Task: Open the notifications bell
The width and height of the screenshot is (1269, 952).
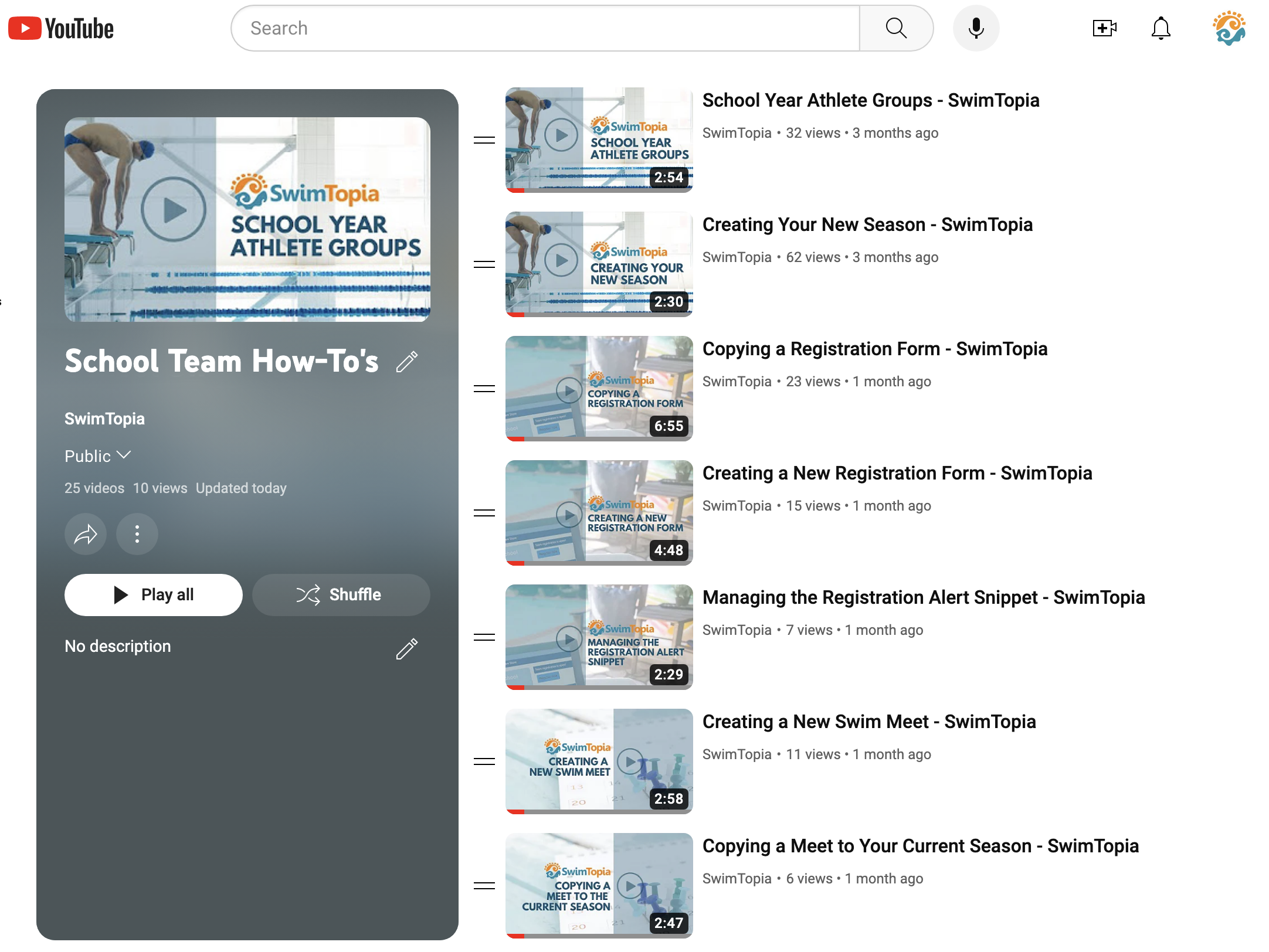Action: tap(1161, 28)
